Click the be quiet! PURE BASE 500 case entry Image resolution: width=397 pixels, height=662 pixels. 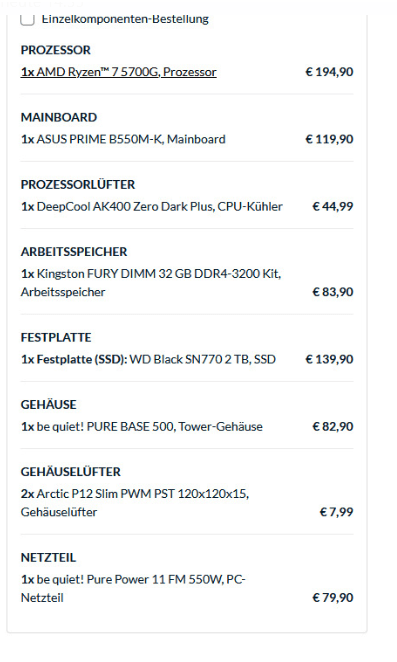[x=141, y=426]
